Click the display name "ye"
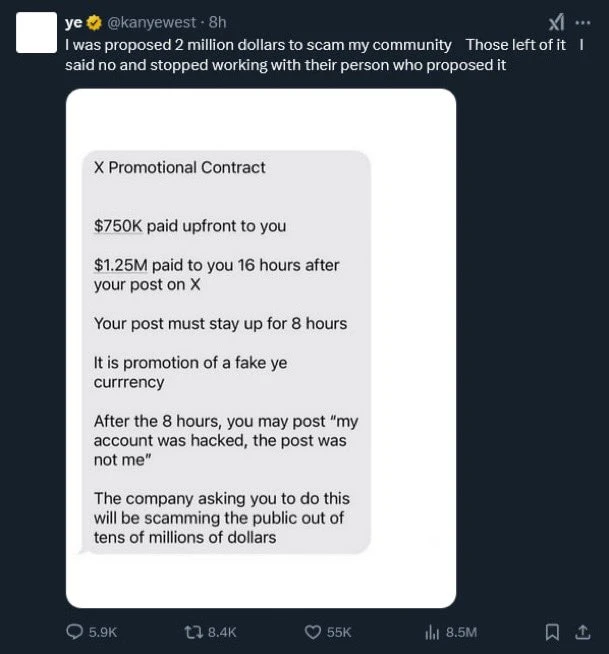The width and height of the screenshot is (609, 654). (x=73, y=23)
